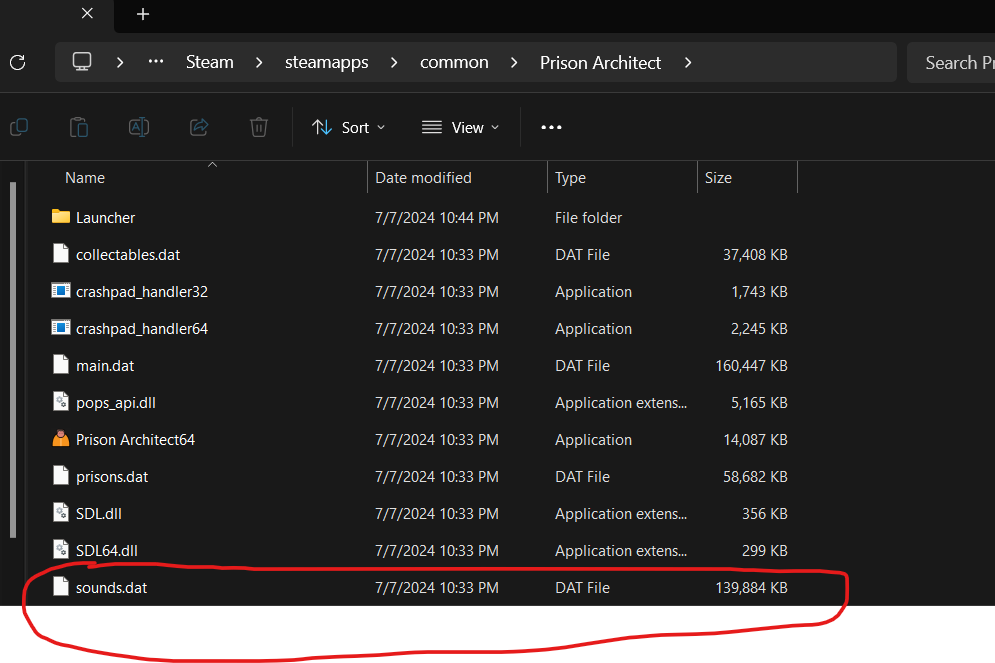Viewport: 995px width, 663px height.
Task: Click the 7/7/2024 10:44 PM date
Action: point(437,218)
